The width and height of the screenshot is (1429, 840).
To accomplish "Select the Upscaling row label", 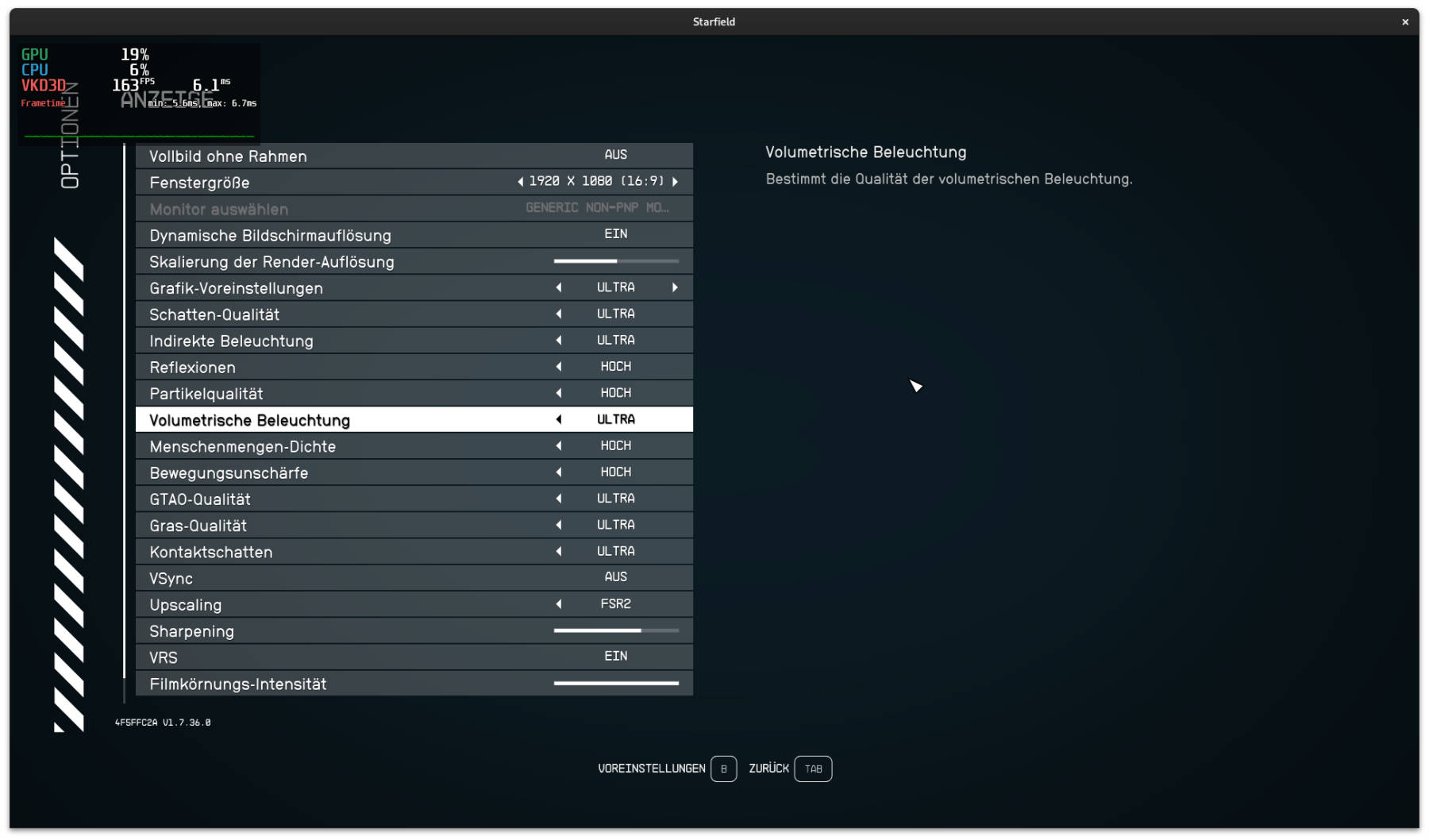I will click(x=185, y=605).
